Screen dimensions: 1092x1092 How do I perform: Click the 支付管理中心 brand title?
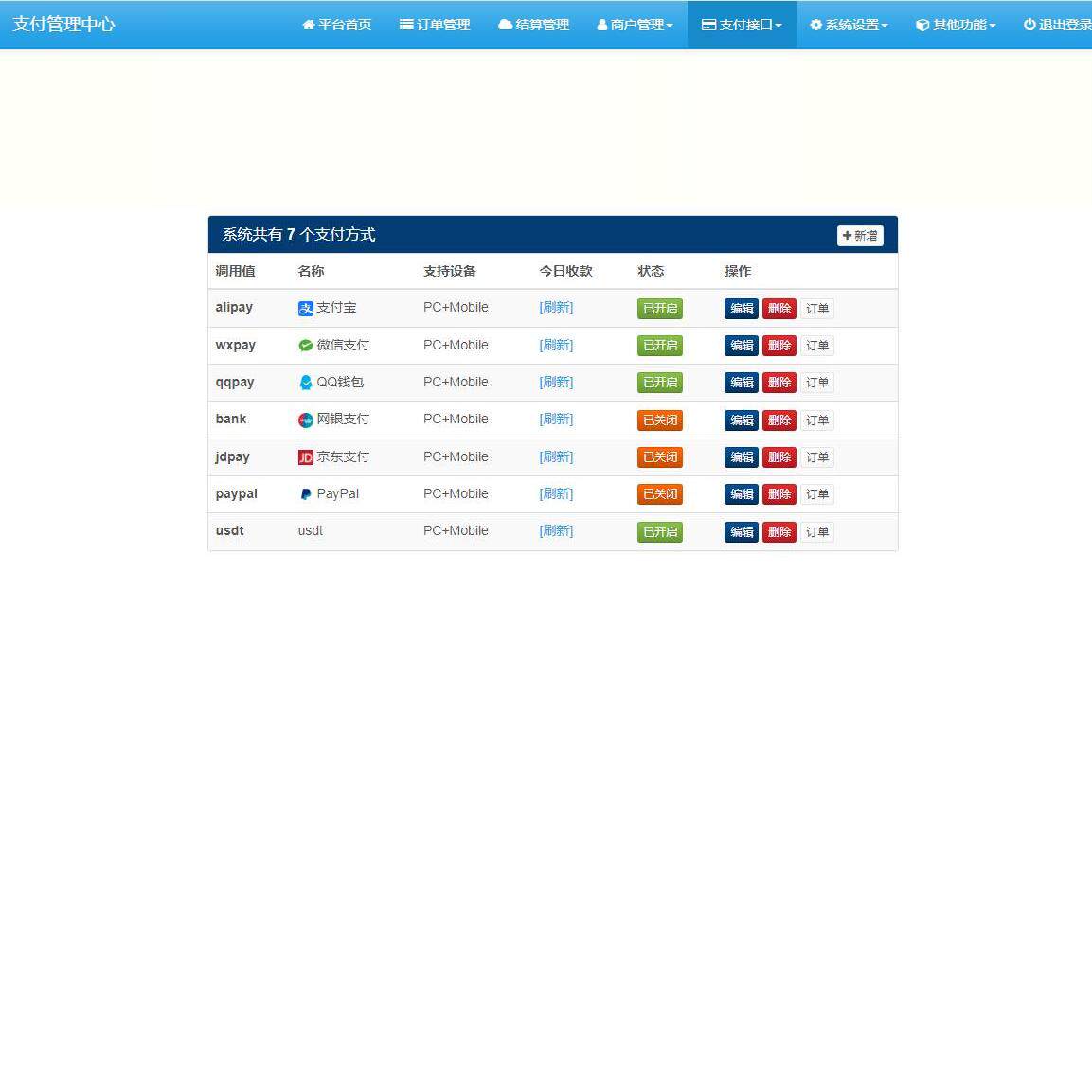click(64, 25)
